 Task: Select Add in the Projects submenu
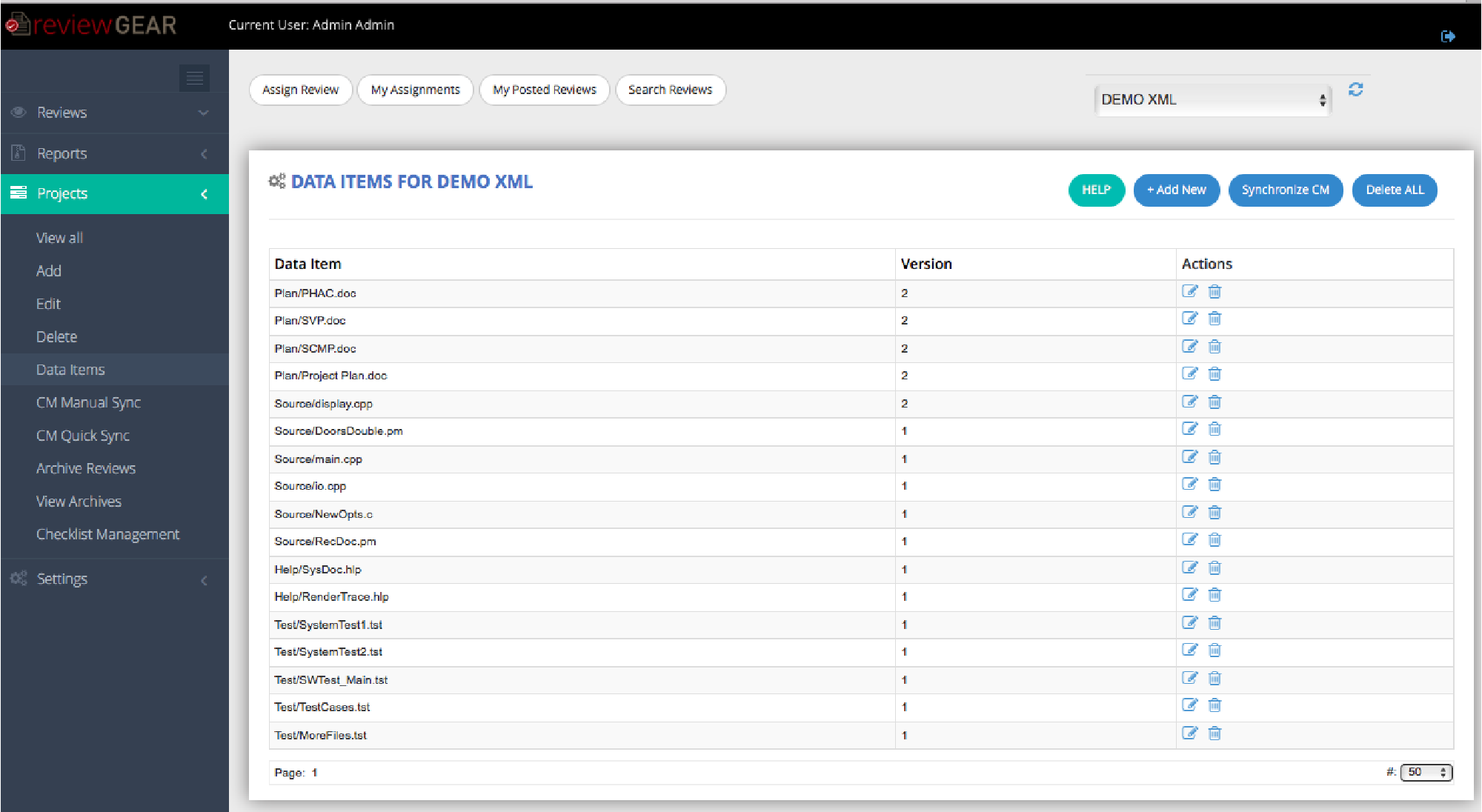49,270
